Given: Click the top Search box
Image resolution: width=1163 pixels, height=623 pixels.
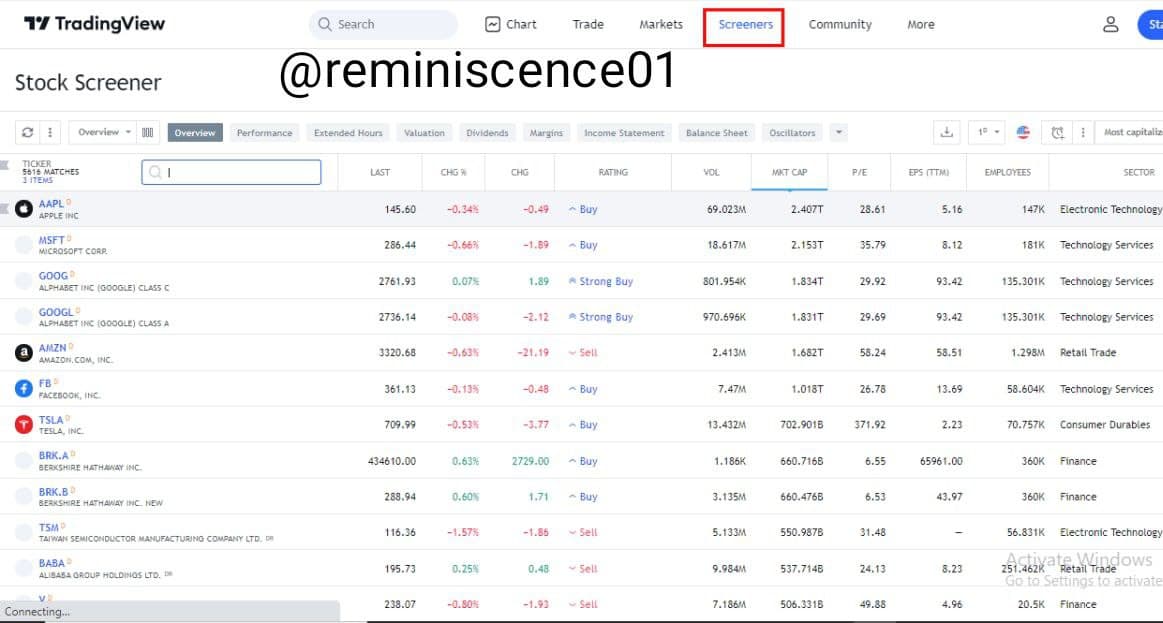Looking at the screenshot, I should [383, 24].
